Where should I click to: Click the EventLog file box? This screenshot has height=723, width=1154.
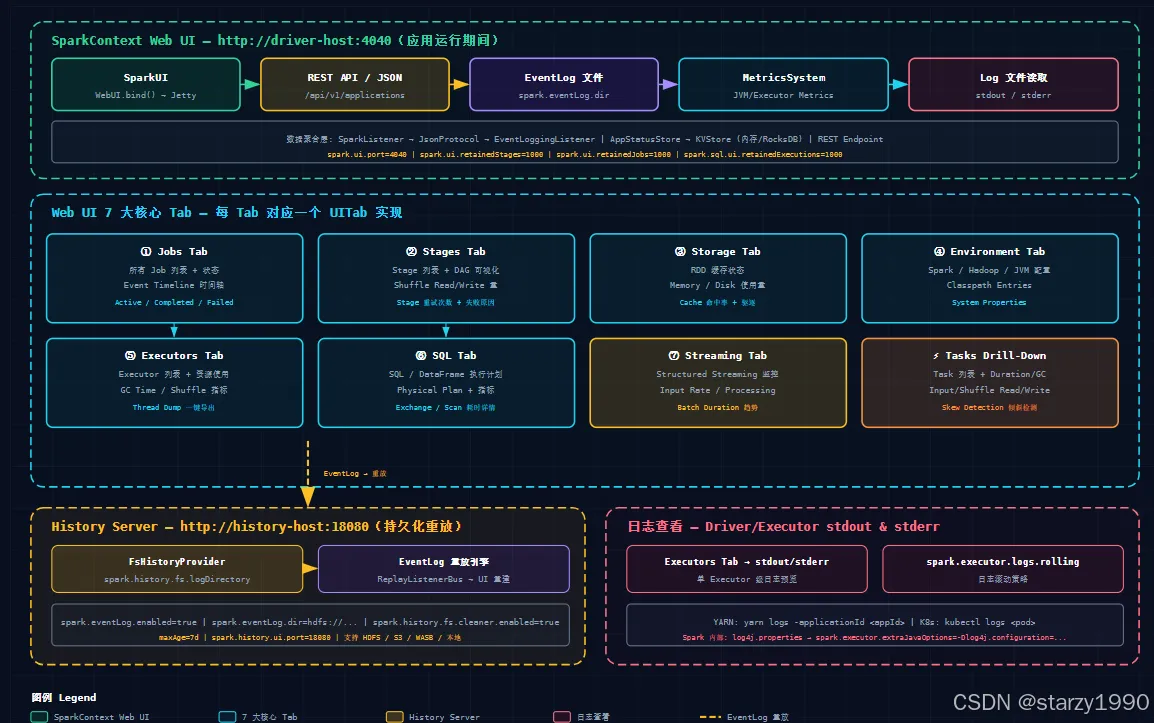coord(564,85)
